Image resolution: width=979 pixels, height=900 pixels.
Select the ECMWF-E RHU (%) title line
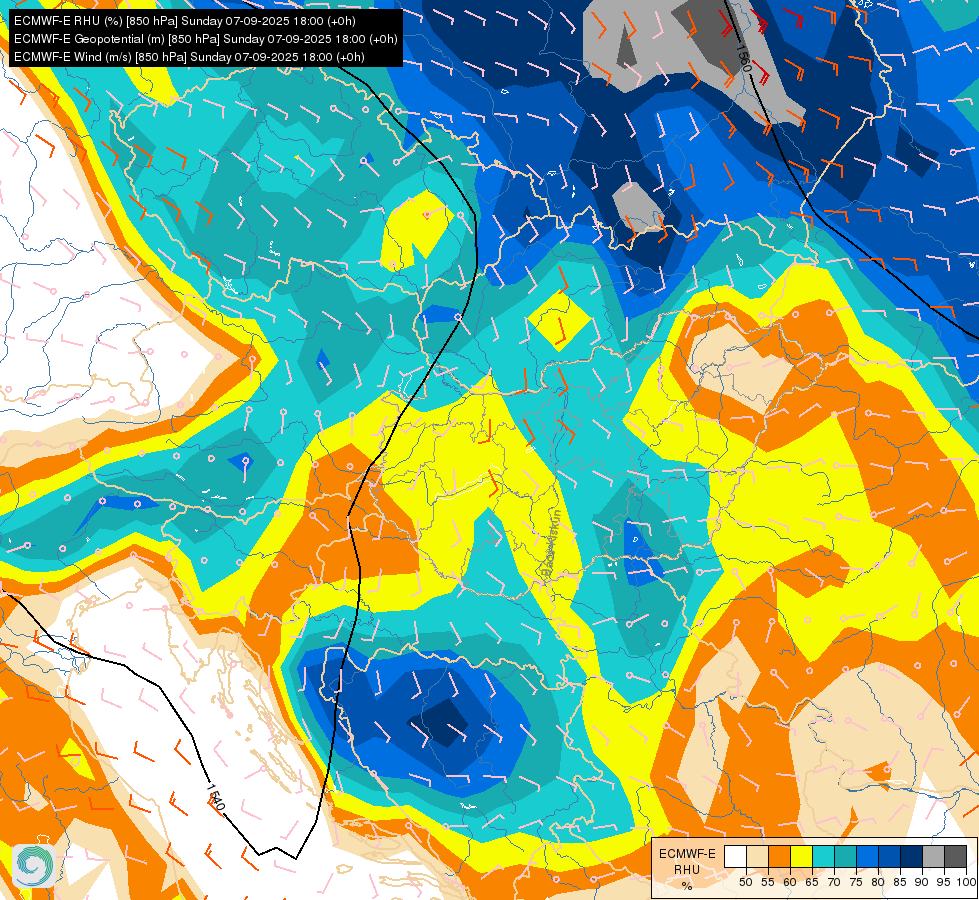(185, 21)
